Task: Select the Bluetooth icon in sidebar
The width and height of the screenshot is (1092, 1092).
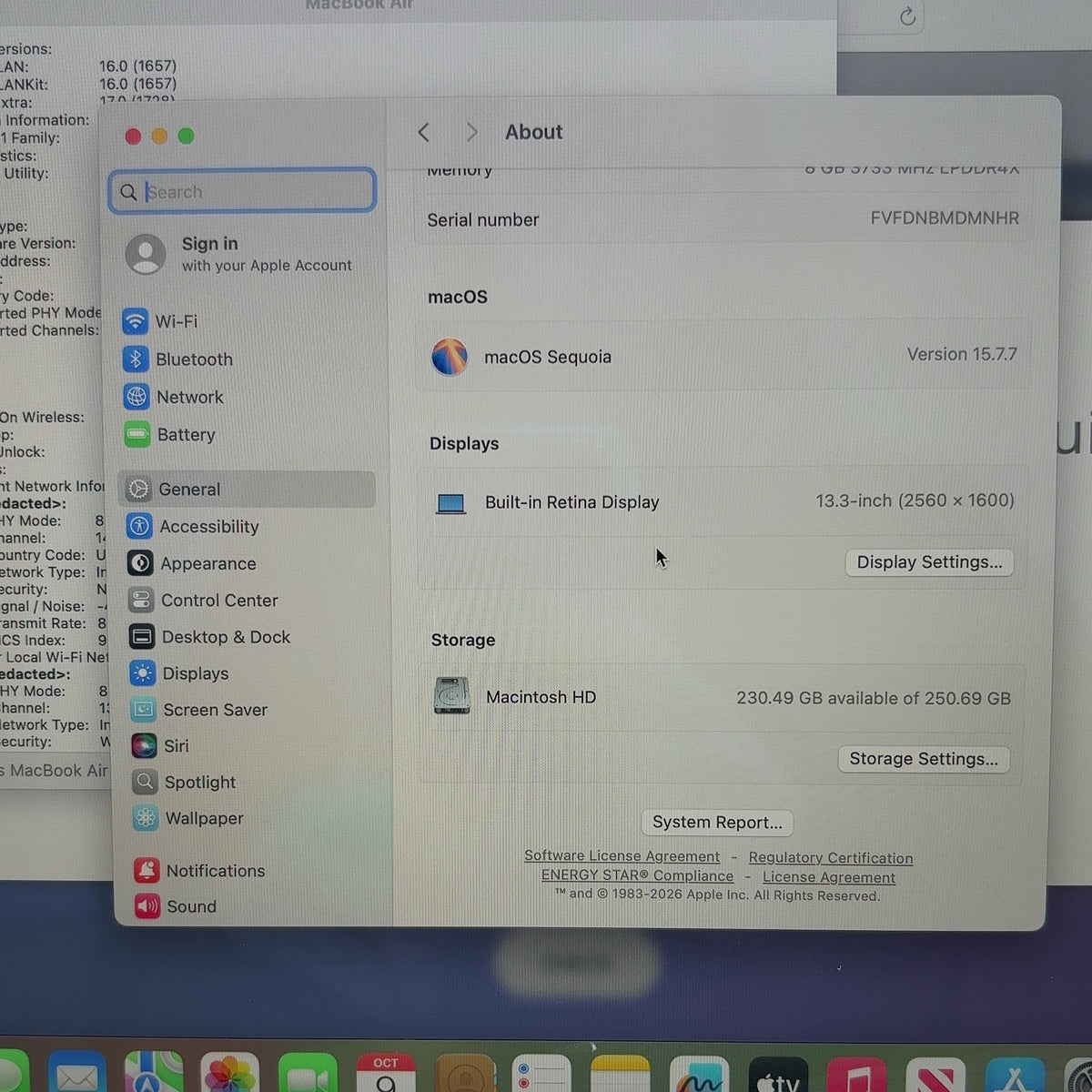Action: (x=136, y=359)
